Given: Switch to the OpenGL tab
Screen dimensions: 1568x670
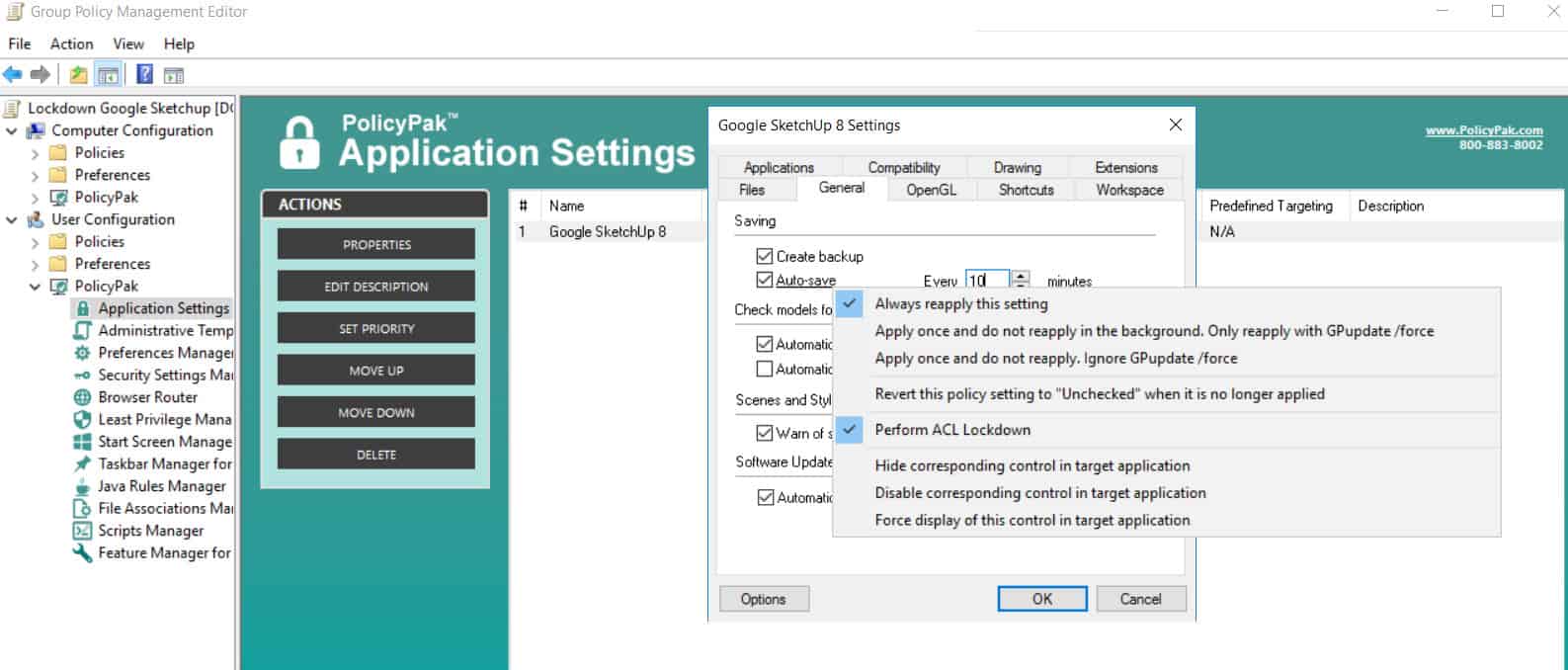Looking at the screenshot, I should point(932,190).
